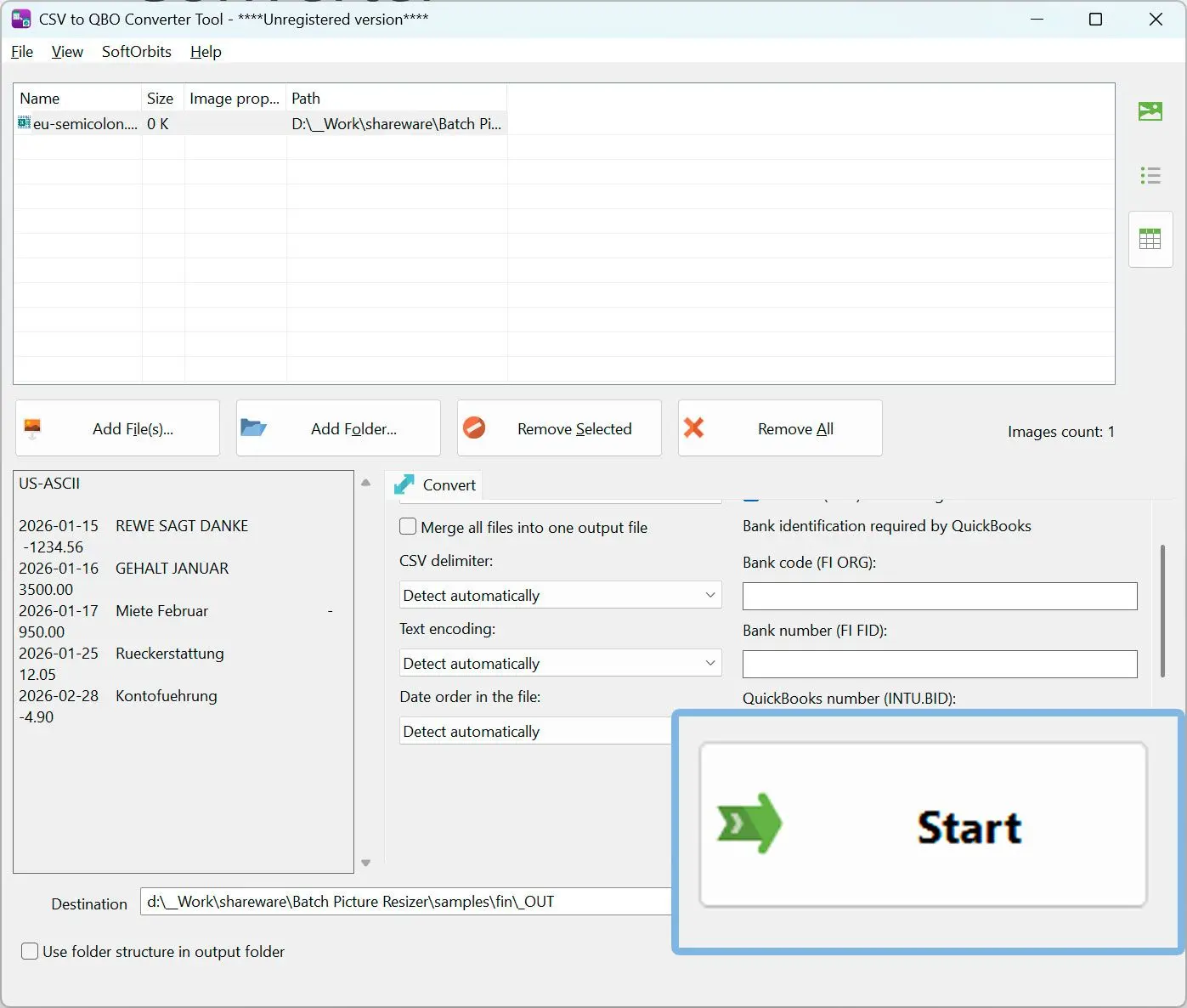
Task: Toggle Use folder structure in output folder
Action: pyautogui.click(x=30, y=951)
